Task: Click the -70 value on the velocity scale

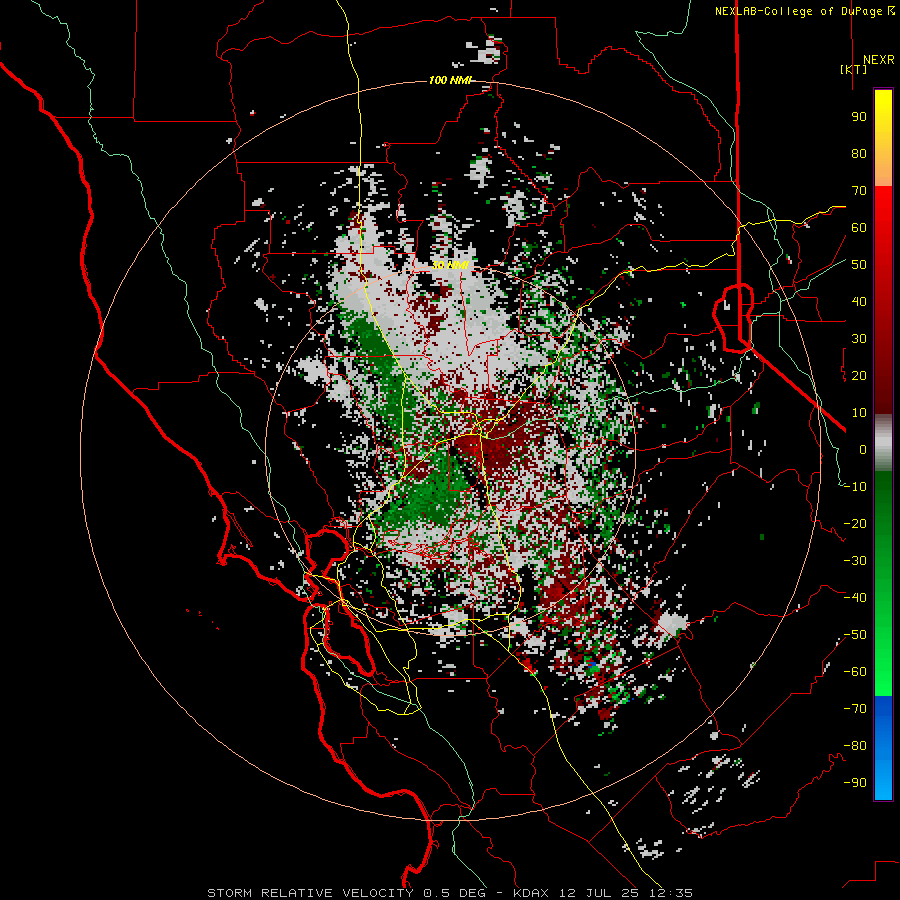Action: [x=855, y=709]
